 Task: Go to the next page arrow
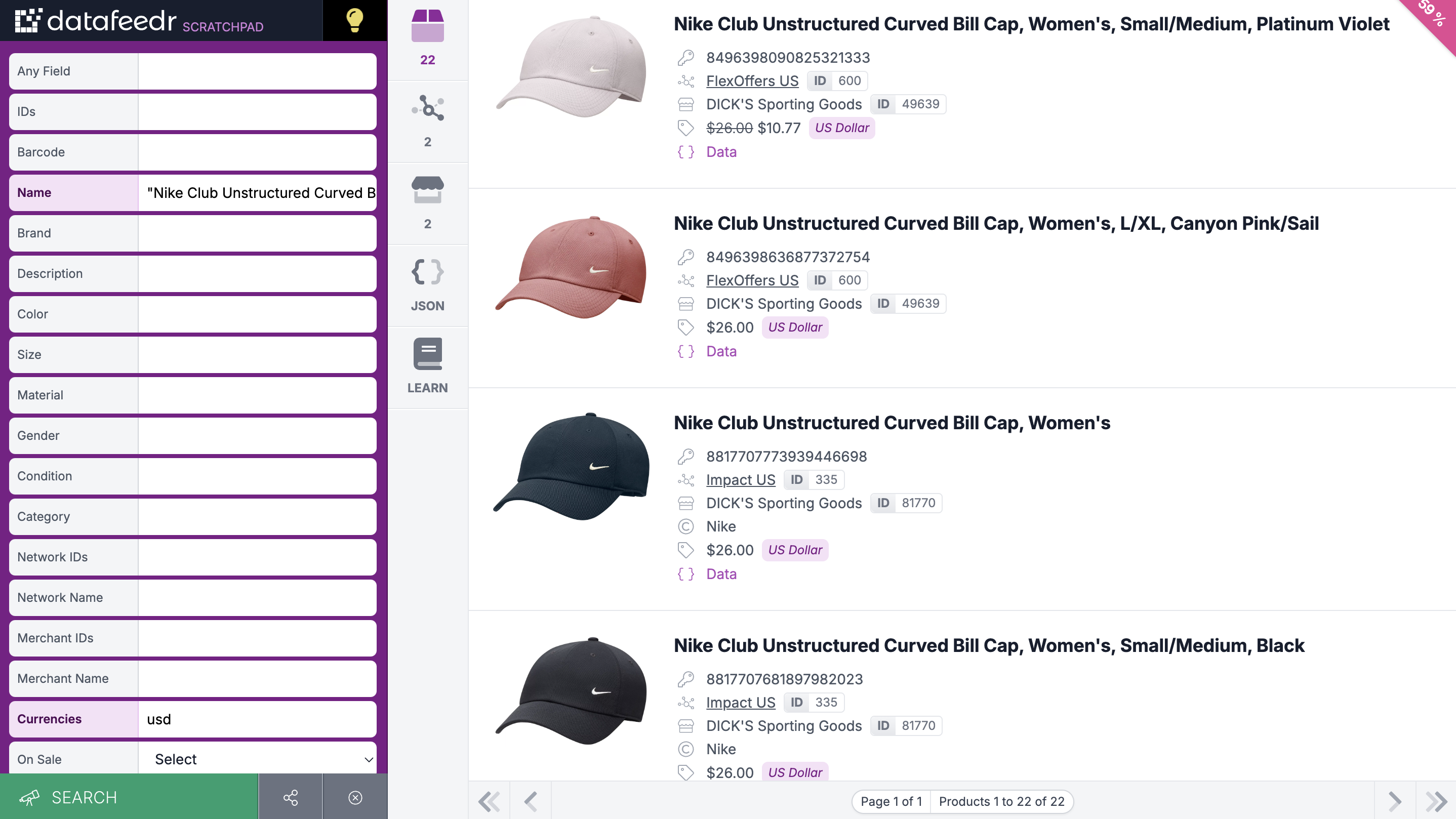coord(1394,800)
